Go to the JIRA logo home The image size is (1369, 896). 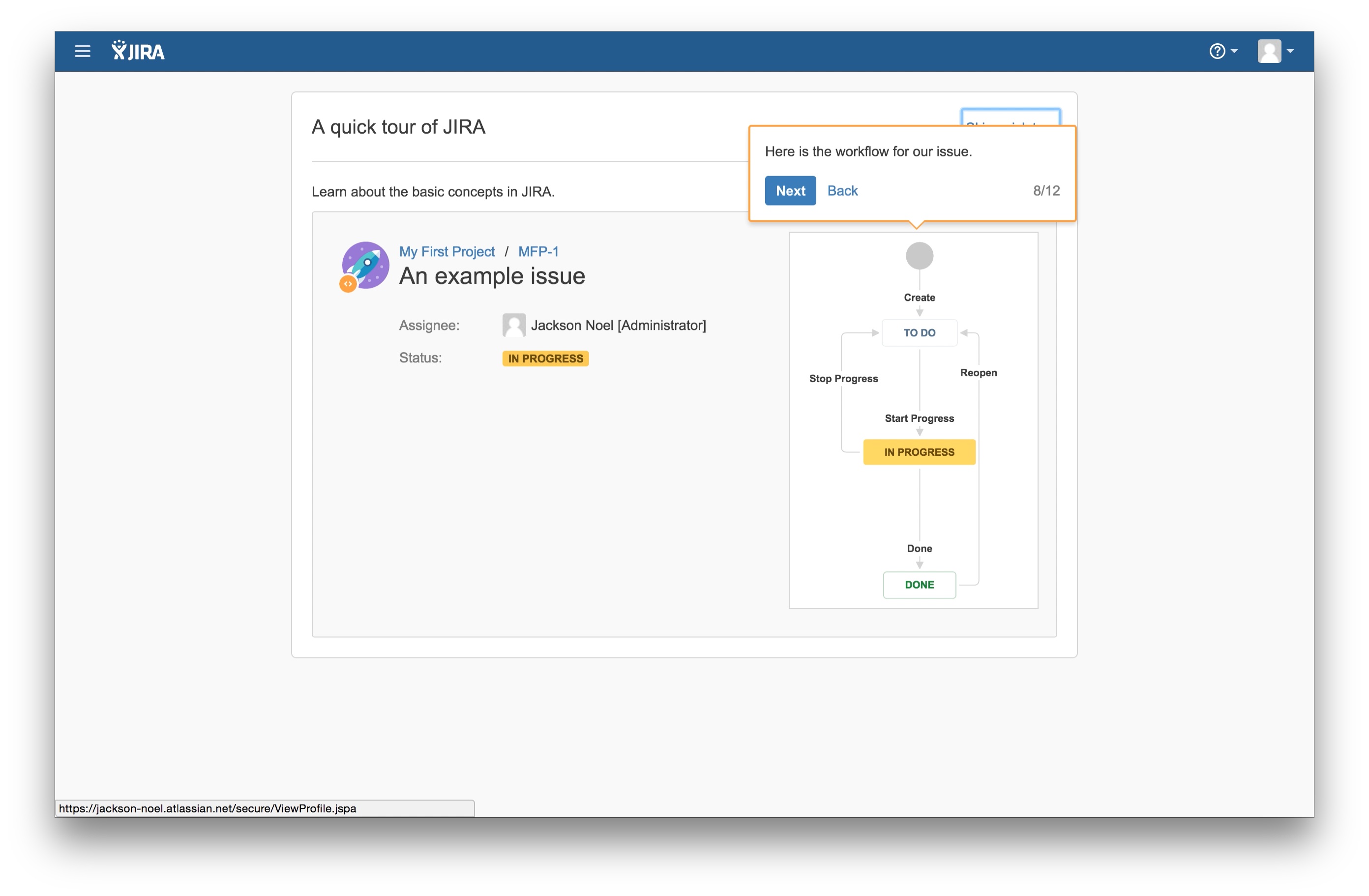138,51
